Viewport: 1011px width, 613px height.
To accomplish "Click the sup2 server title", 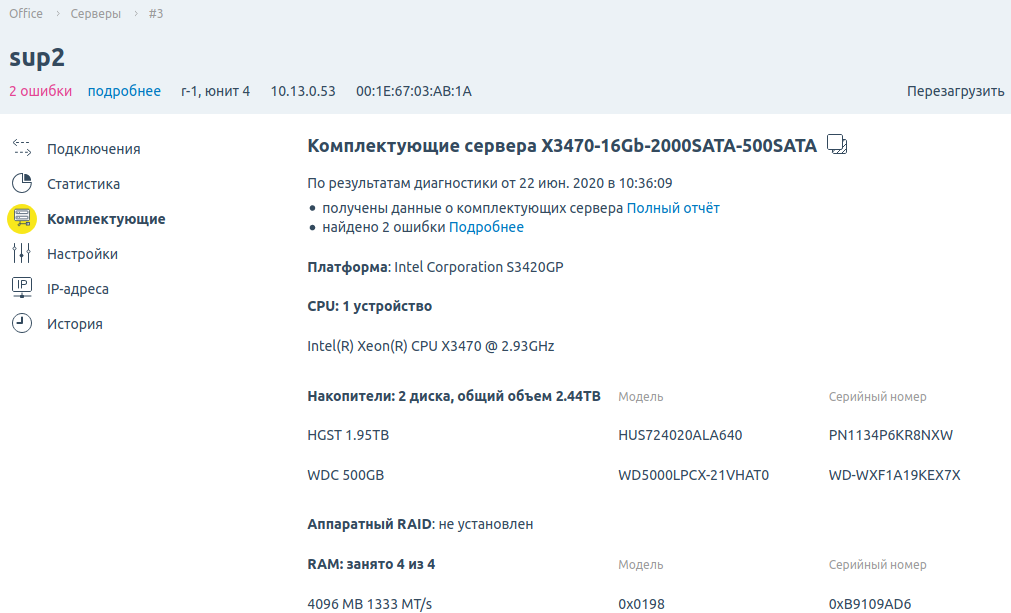I will 37,57.
